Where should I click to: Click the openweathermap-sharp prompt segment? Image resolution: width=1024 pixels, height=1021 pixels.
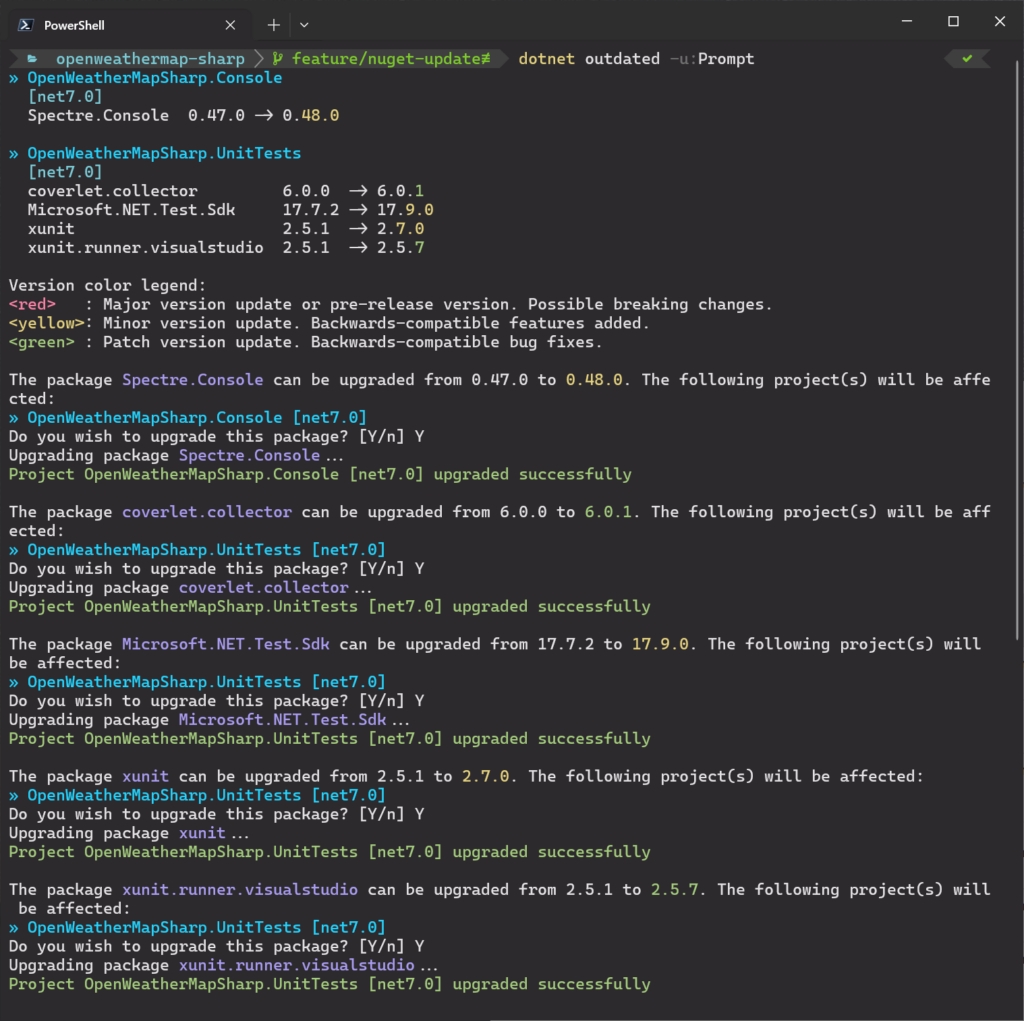pyautogui.click(x=149, y=59)
